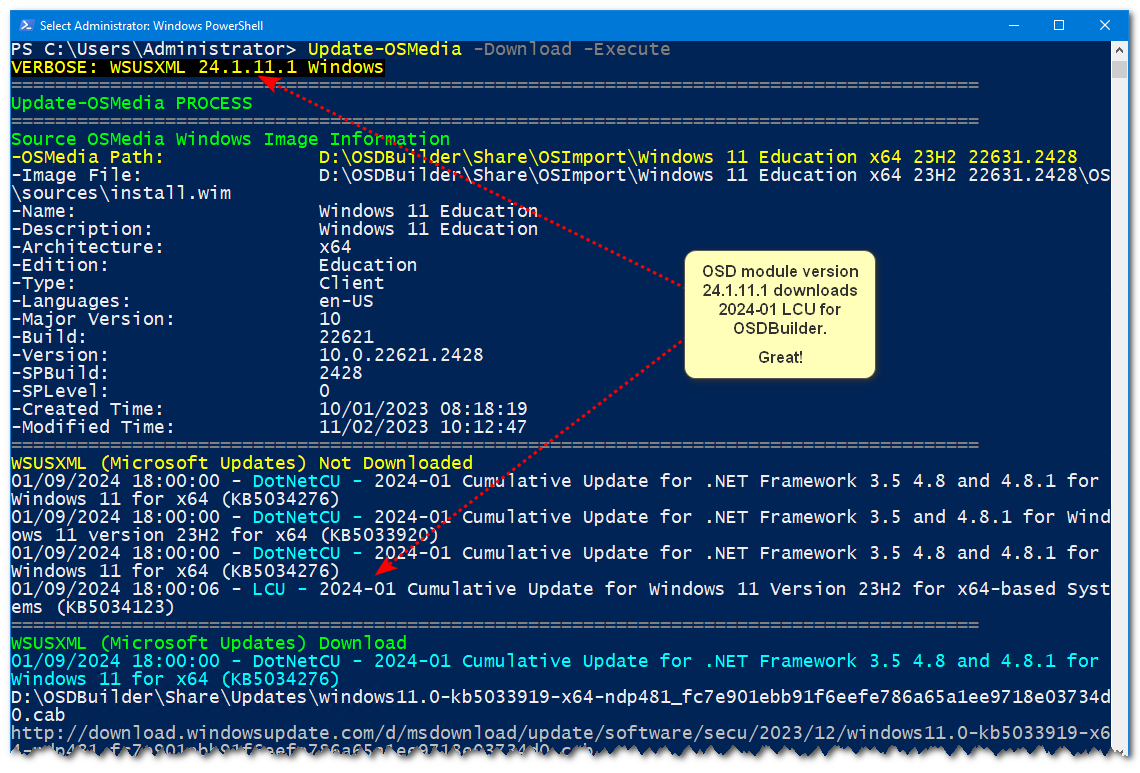
Task: Click the '(KB5034123)' text
Action: pyautogui.click(x=115, y=607)
